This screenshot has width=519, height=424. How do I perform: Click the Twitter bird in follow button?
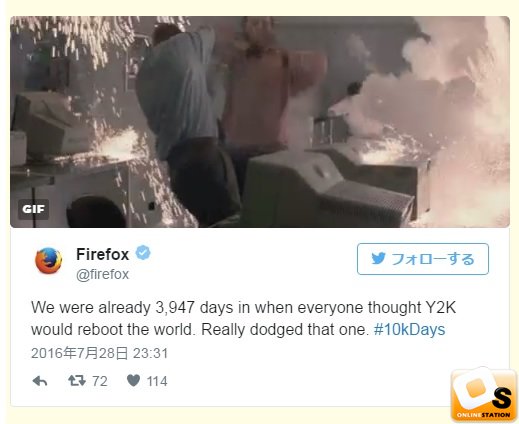[378, 259]
